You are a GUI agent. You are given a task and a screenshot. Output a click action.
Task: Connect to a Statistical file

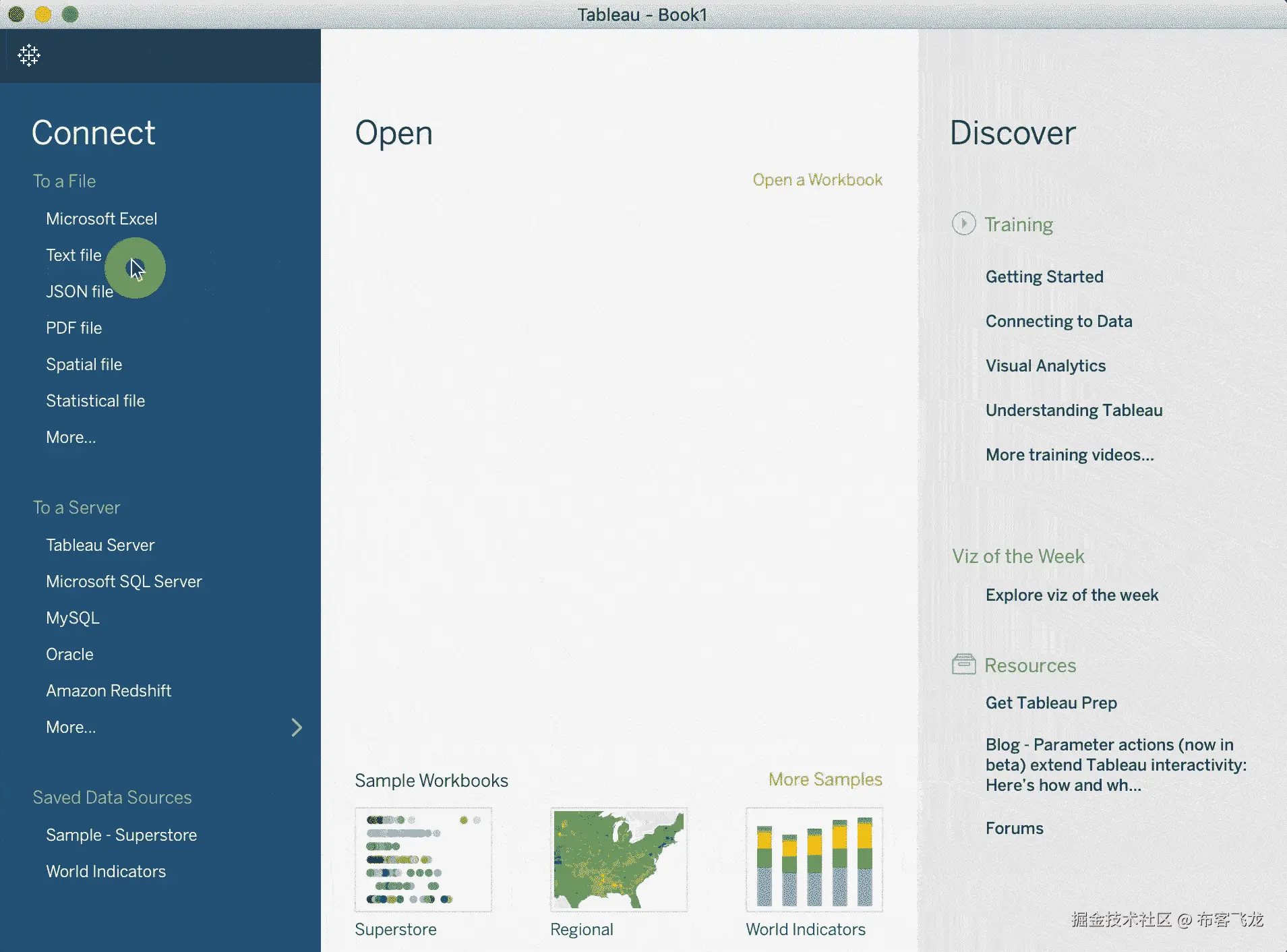point(95,400)
